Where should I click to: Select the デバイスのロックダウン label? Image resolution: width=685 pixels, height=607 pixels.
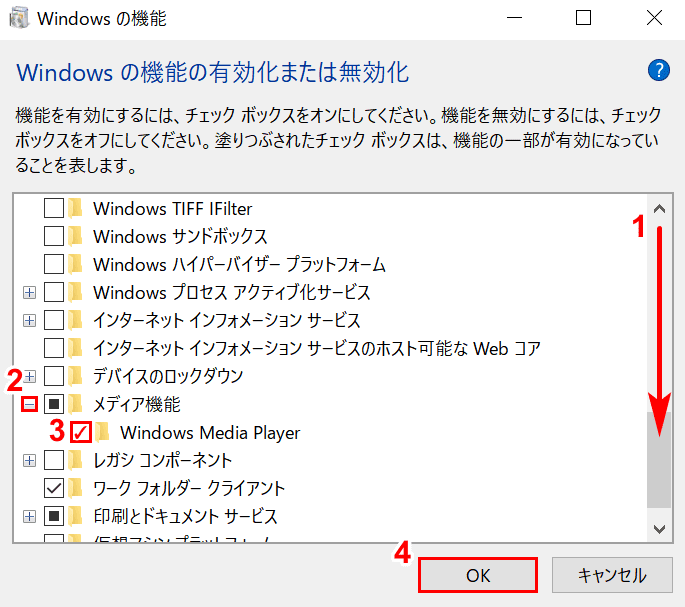coord(168,376)
